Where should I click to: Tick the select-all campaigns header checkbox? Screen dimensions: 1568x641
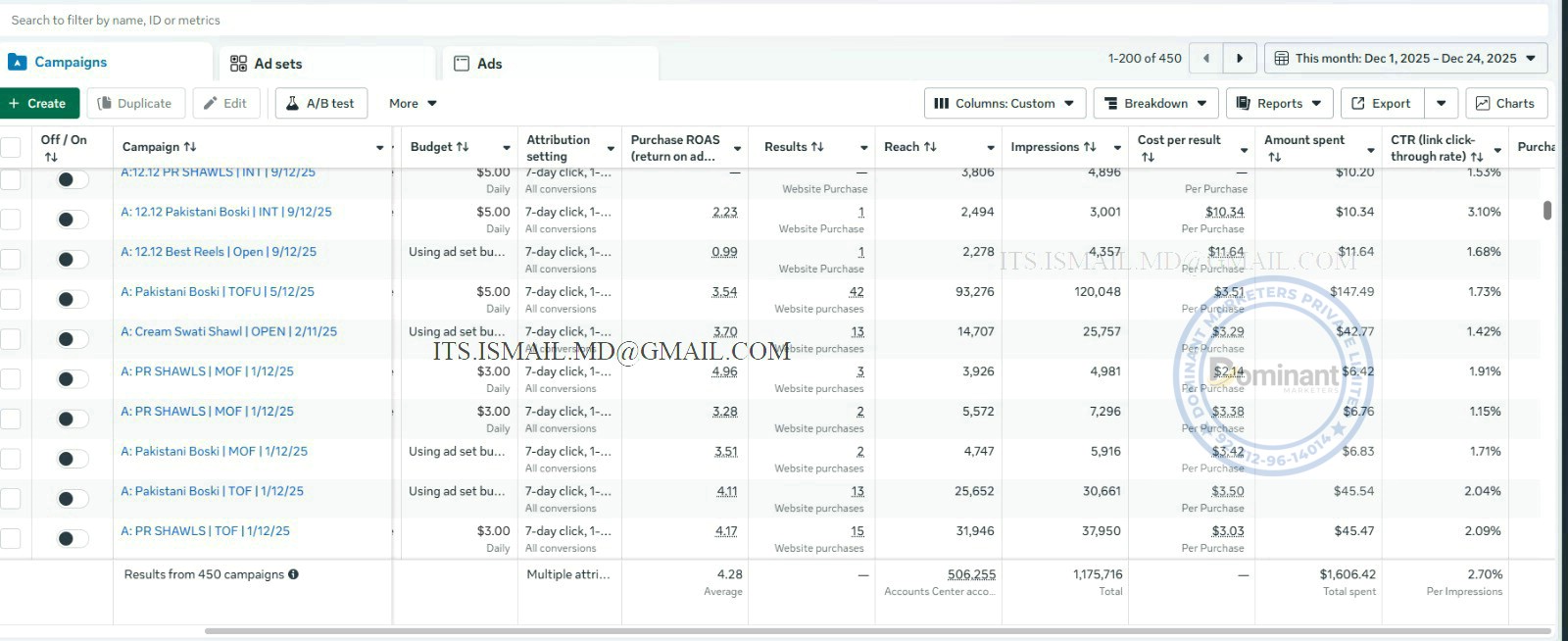click(x=11, y=147)
